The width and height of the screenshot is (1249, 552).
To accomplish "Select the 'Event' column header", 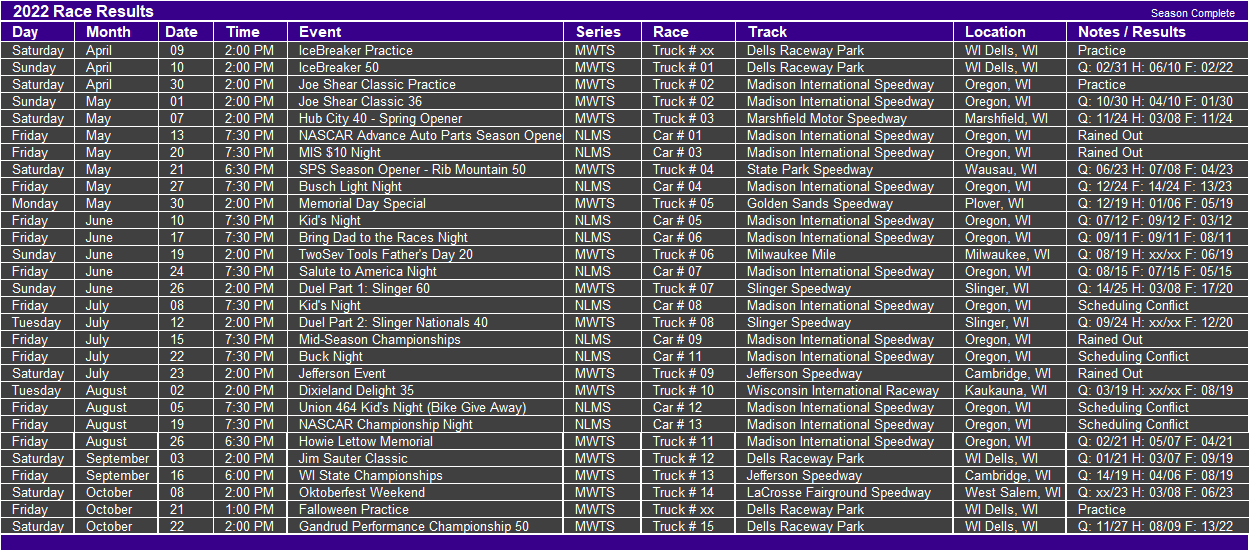I will [320, 32].
